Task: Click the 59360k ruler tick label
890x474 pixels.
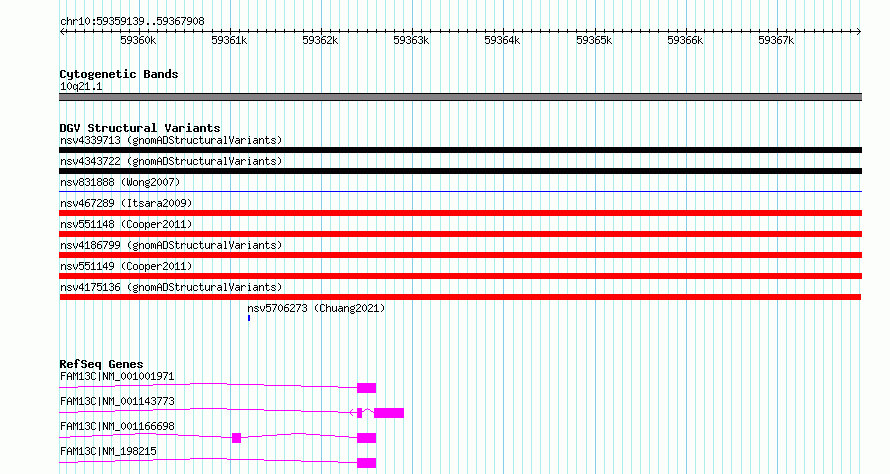Action: tap(138, 41)
